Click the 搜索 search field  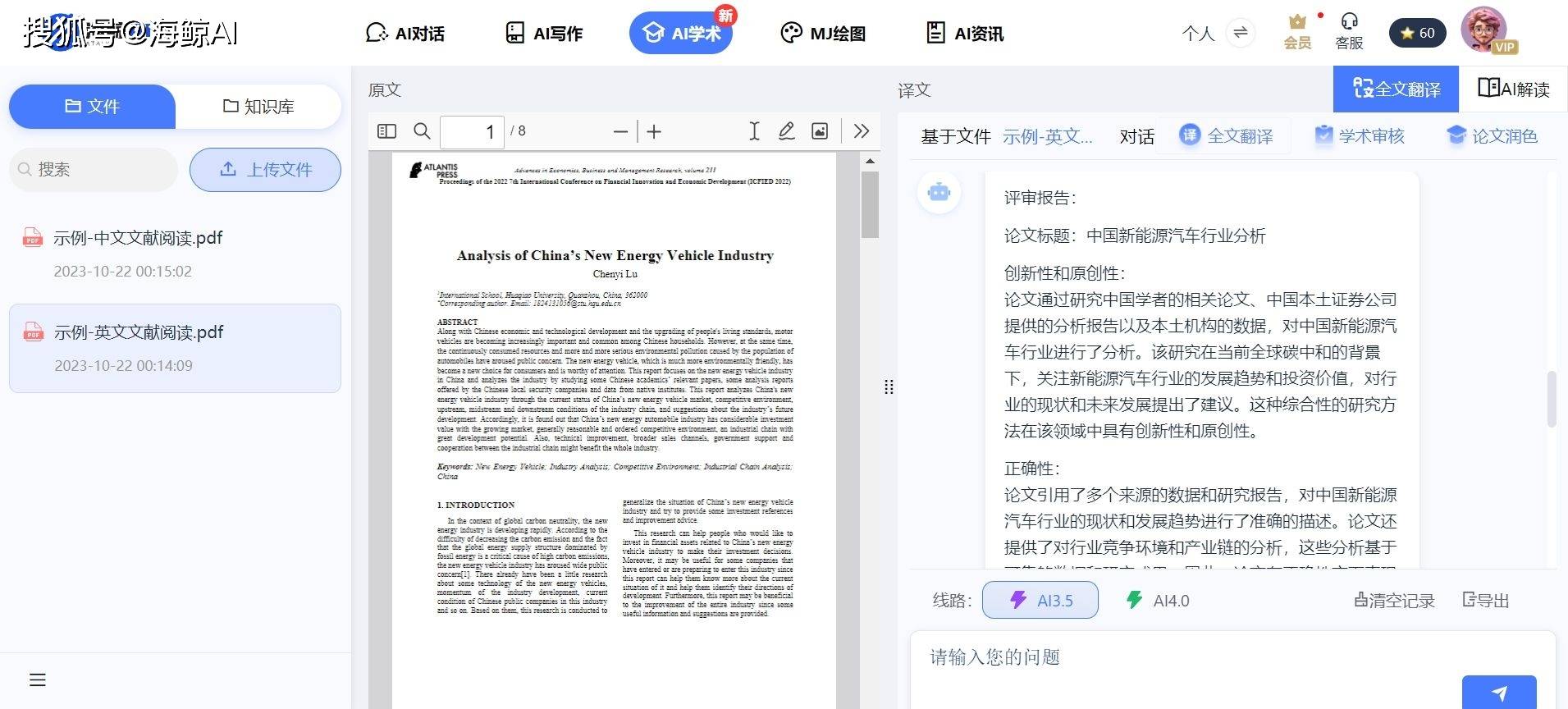(x=94, y=169)
